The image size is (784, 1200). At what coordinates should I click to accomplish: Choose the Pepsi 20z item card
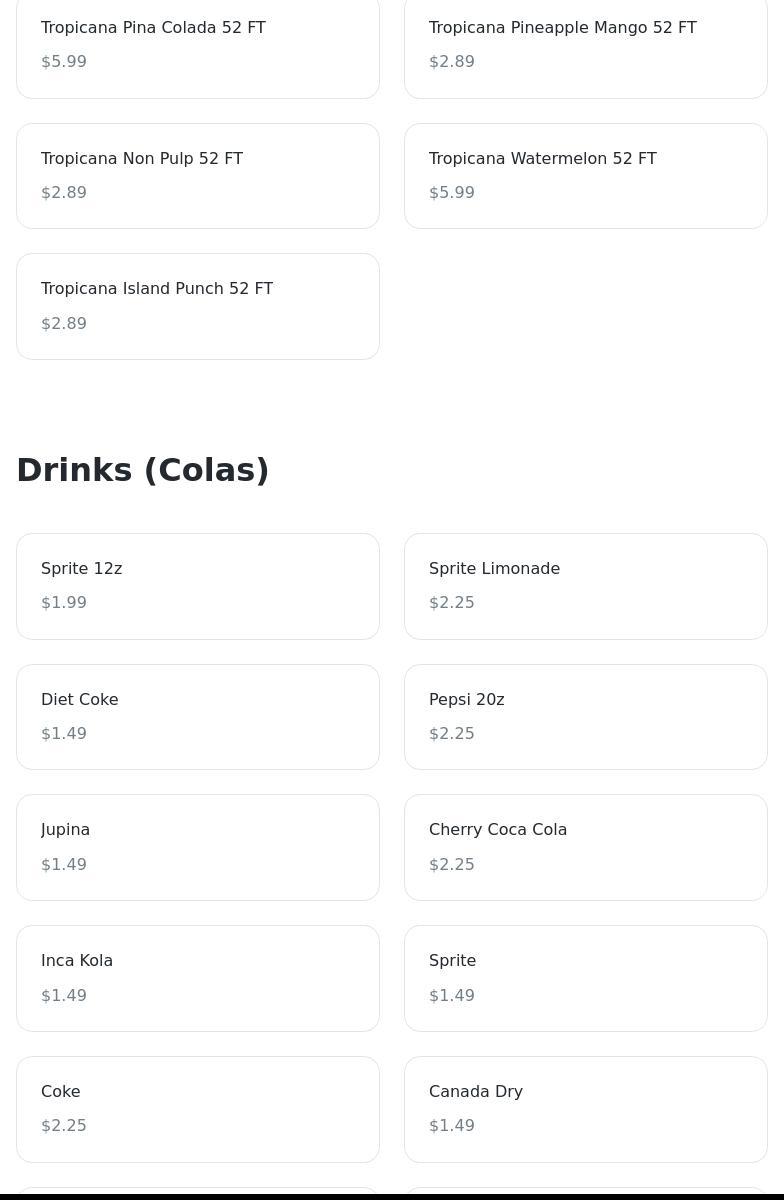pyautogui.click(x=585, y=716)
